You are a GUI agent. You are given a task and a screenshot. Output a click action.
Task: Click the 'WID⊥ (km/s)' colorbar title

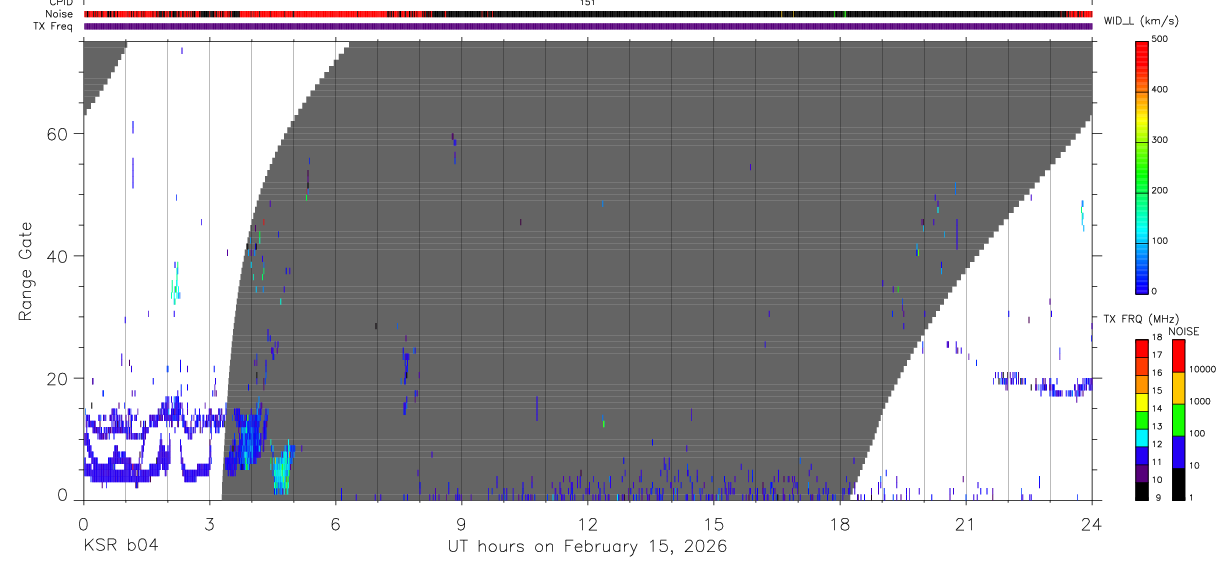pos(1141,21)
